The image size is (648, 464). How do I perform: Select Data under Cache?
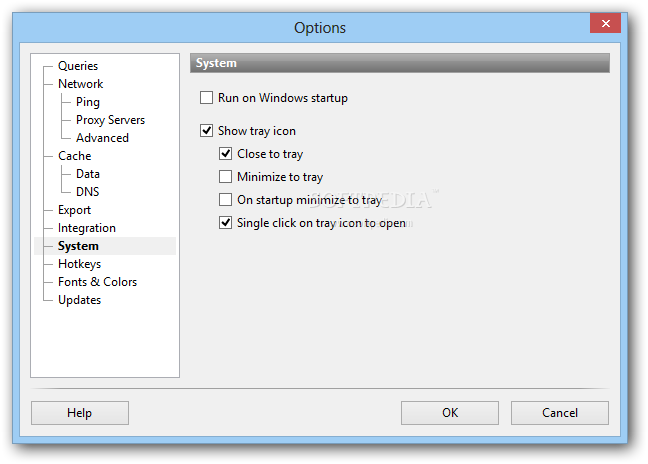(x=88, y=174)
